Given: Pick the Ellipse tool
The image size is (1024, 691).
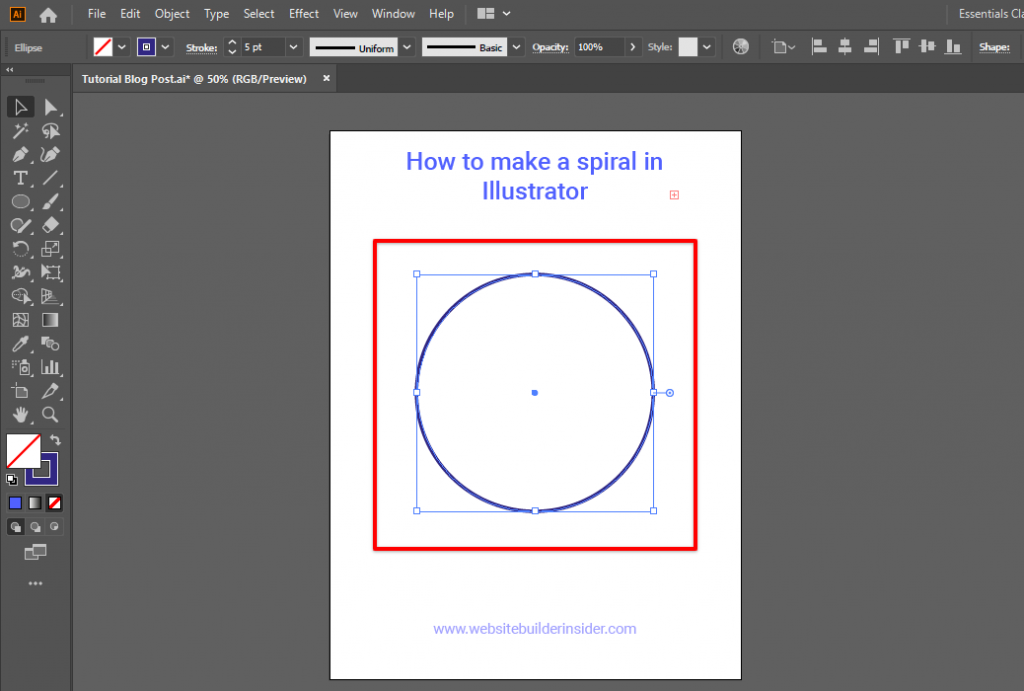Looking at the screenshot, I should [x=21, y=201].
